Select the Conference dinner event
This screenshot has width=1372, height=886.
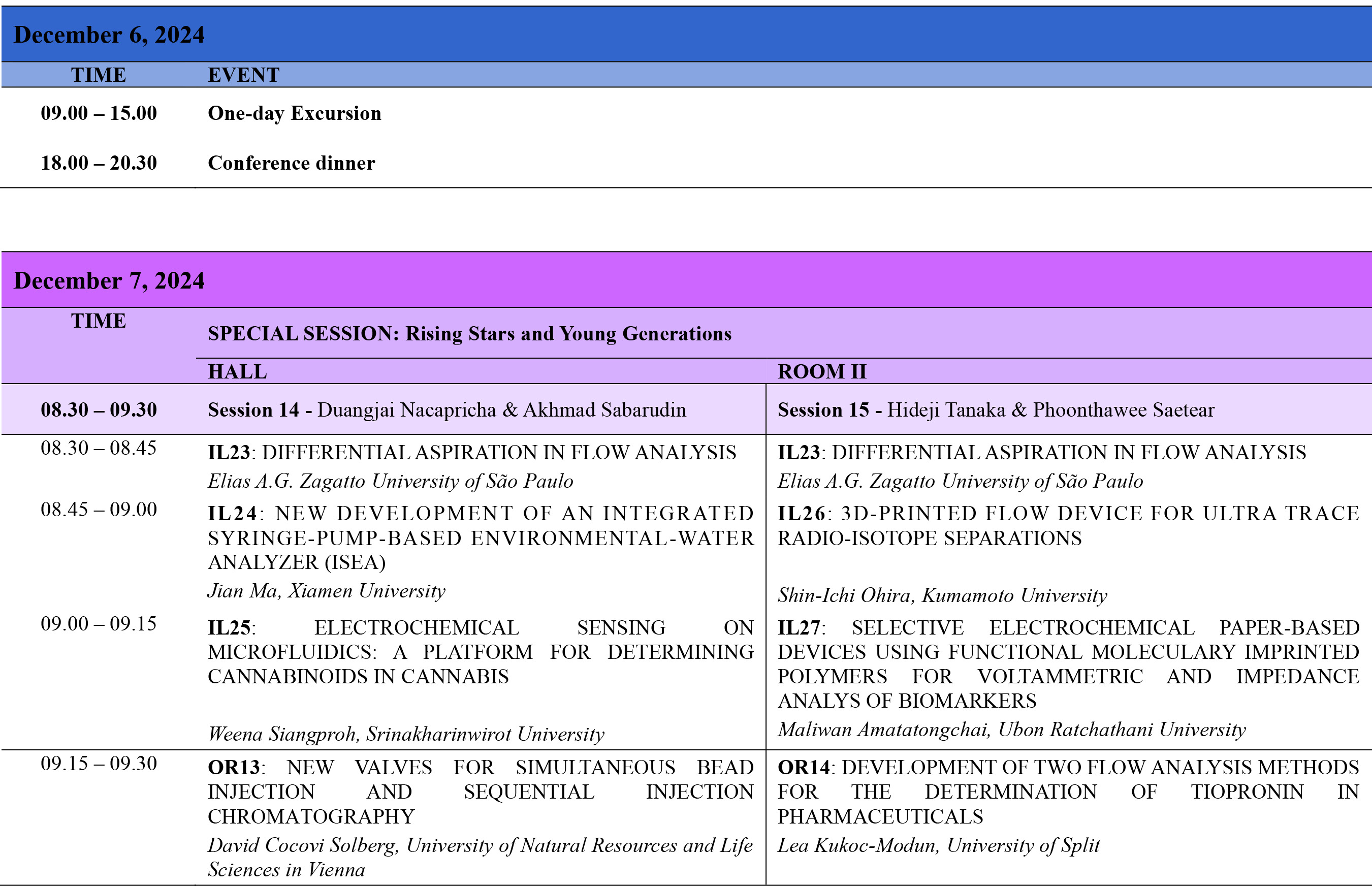tap(291, 163)
